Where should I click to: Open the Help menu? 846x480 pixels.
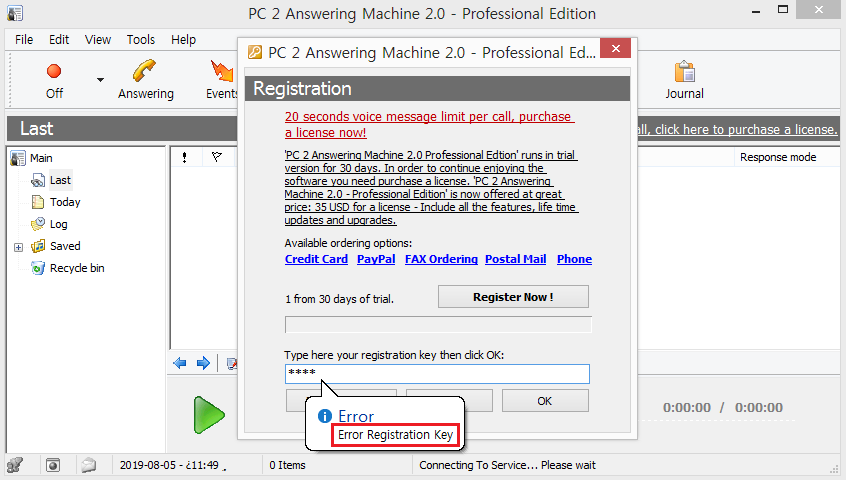[183, 39]
